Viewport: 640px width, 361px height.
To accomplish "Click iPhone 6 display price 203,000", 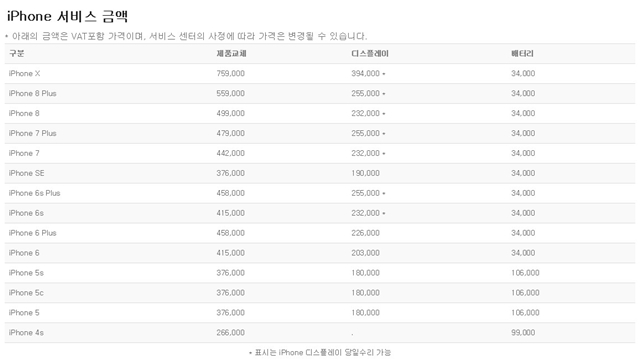I will tap(366, 253).
